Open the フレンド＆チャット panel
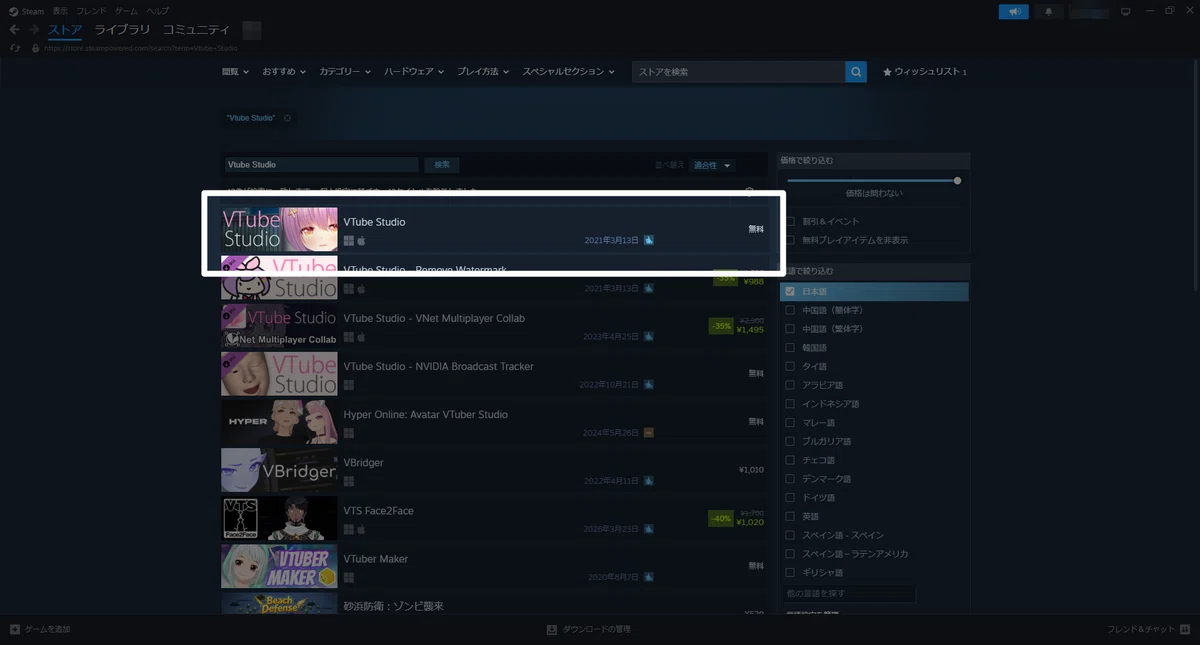Viewport: 1200px width, 645px height. (x=1148, y=629)
